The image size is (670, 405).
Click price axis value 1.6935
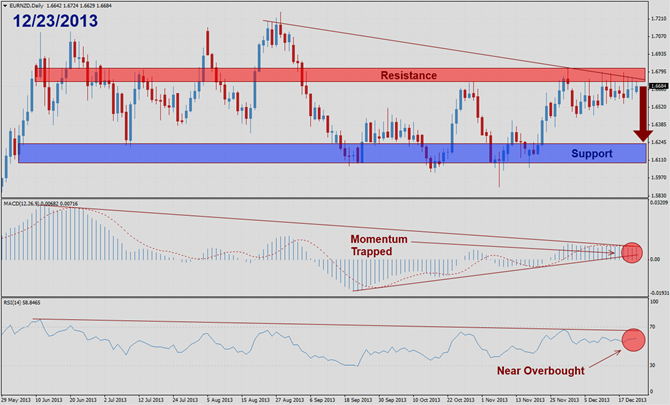tap(658, 54)
